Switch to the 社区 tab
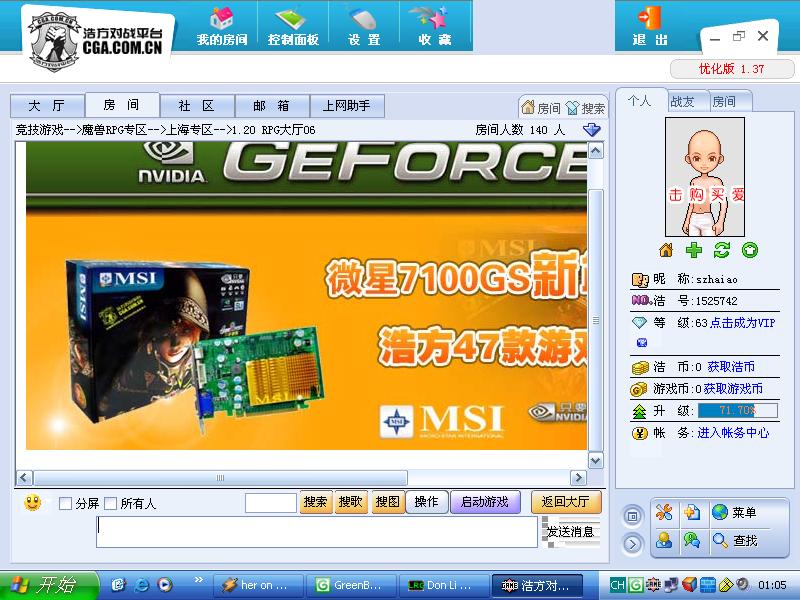 coord(196,106)
